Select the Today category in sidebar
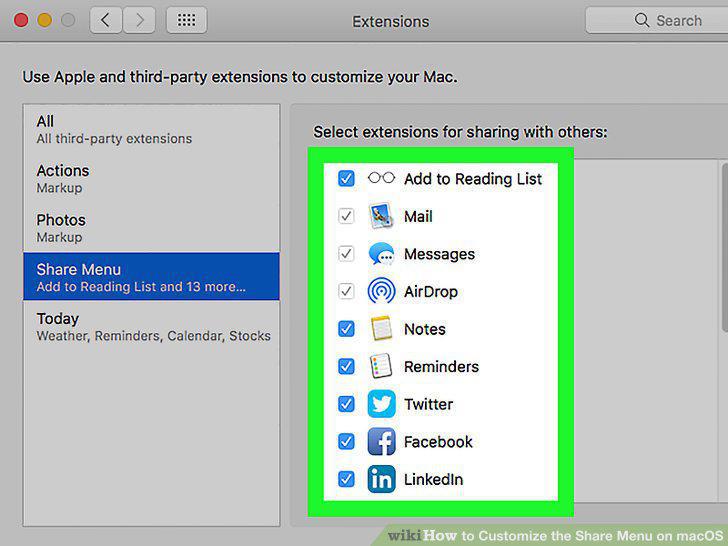This screenshot has width=728, height=546. 151,326
